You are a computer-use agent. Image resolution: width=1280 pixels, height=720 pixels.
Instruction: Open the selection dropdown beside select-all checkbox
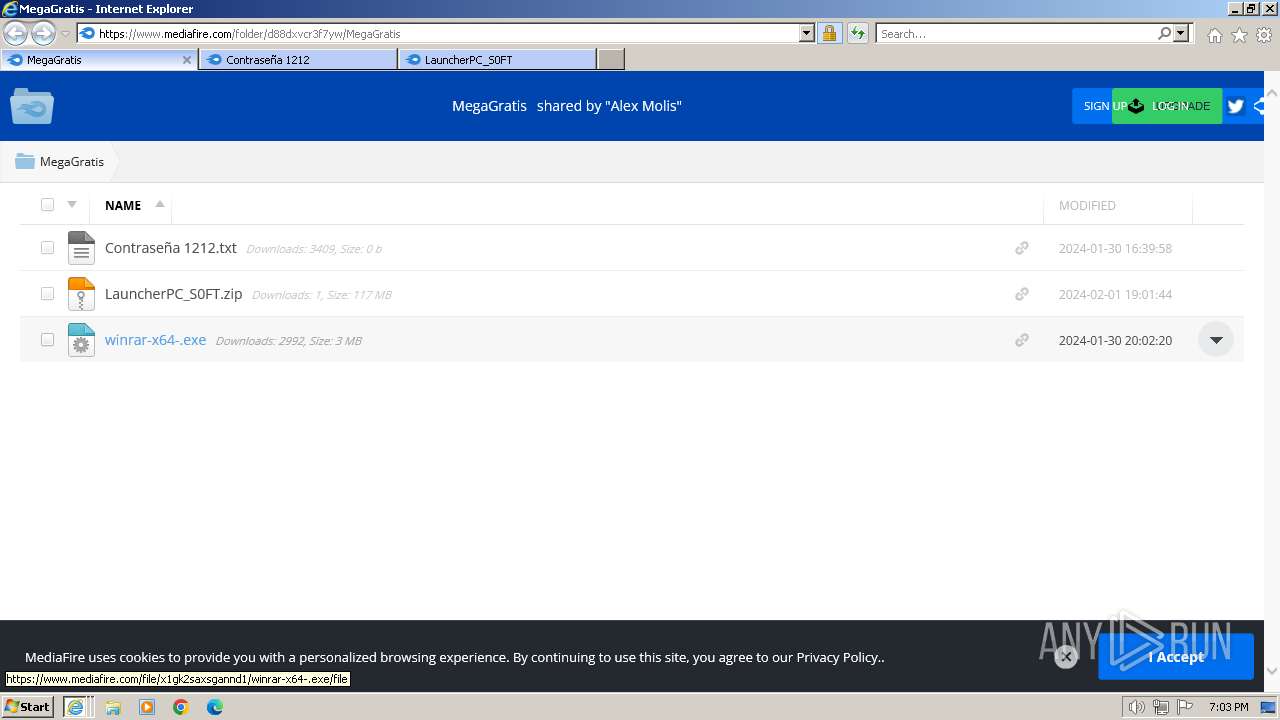pyautogui.click(x=72, y=205)
